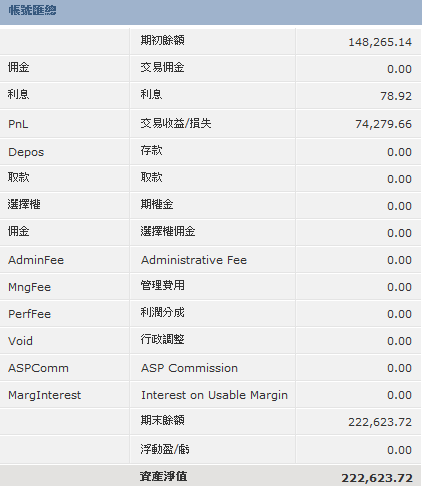Select the 交易收益/損失 value 74,279.66

pyautogui.click(x=383, y=124)
